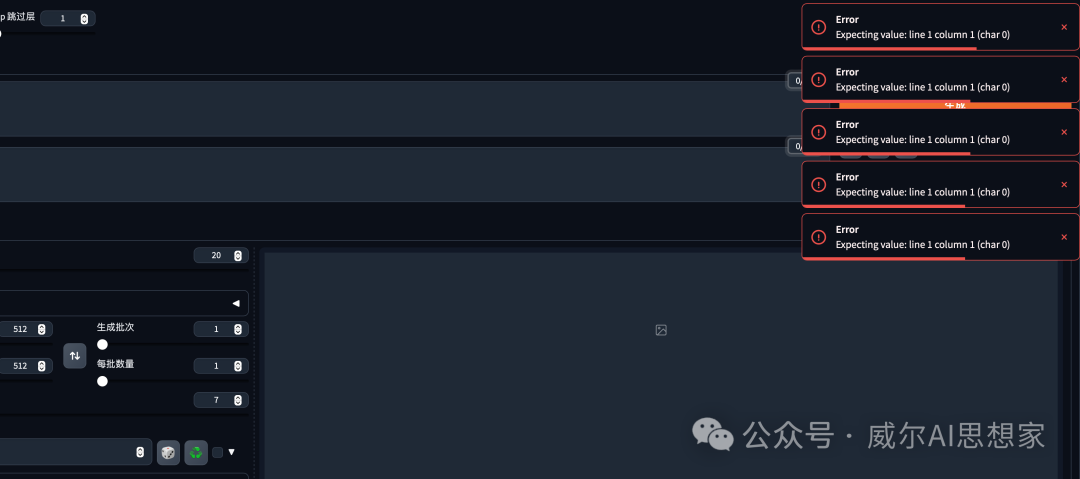Adjust the 生成批次 slider handle
The image size is (1080, 479).
pos(103,345)
